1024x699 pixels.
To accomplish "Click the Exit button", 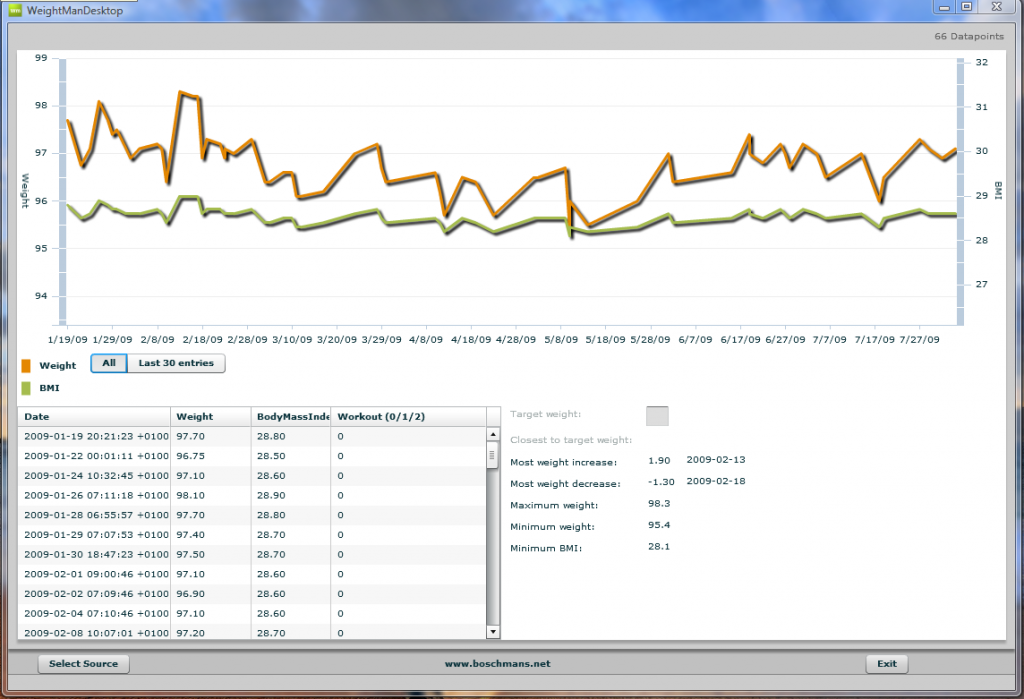I will [x=887, y=664].
